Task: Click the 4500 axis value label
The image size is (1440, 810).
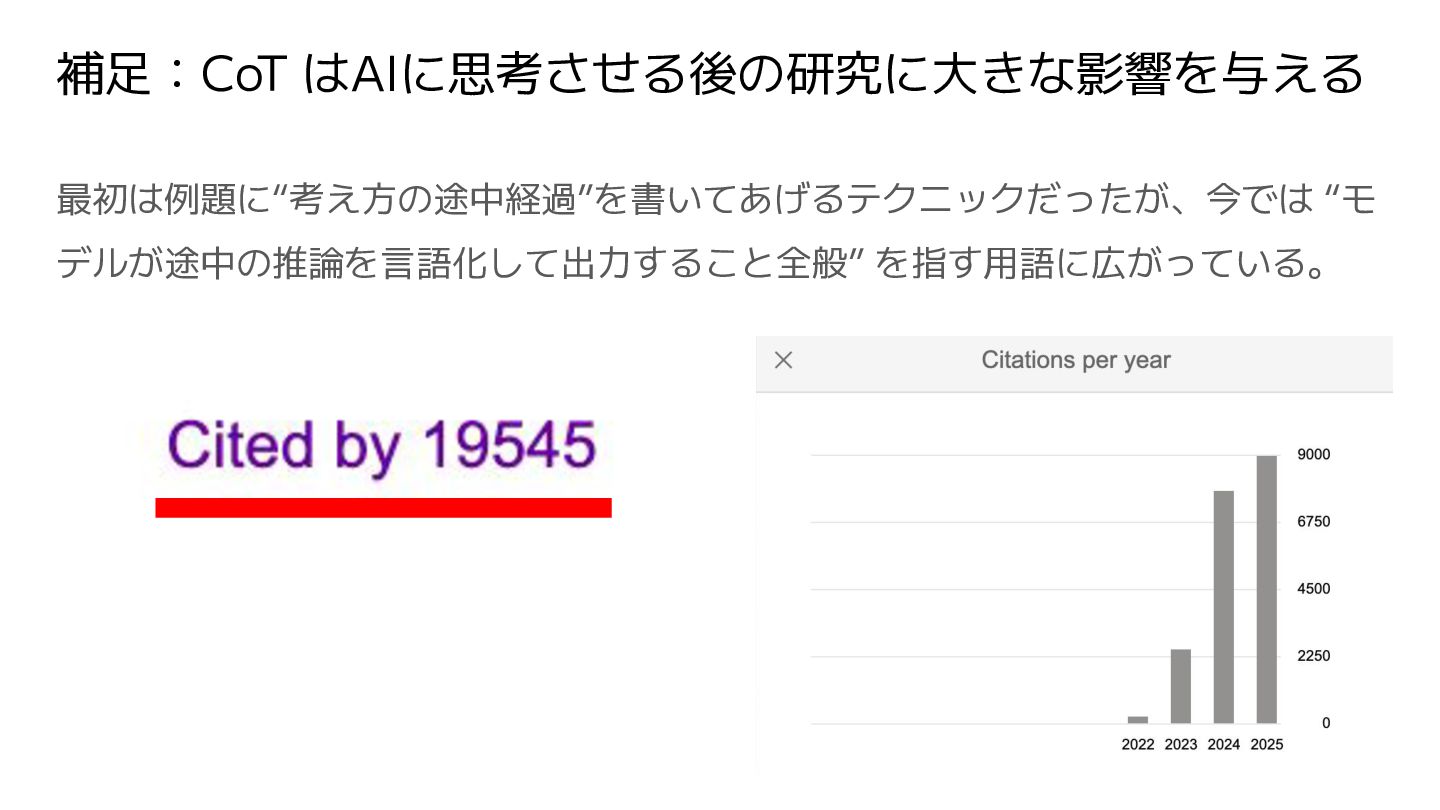Action: coord(1314,589)
